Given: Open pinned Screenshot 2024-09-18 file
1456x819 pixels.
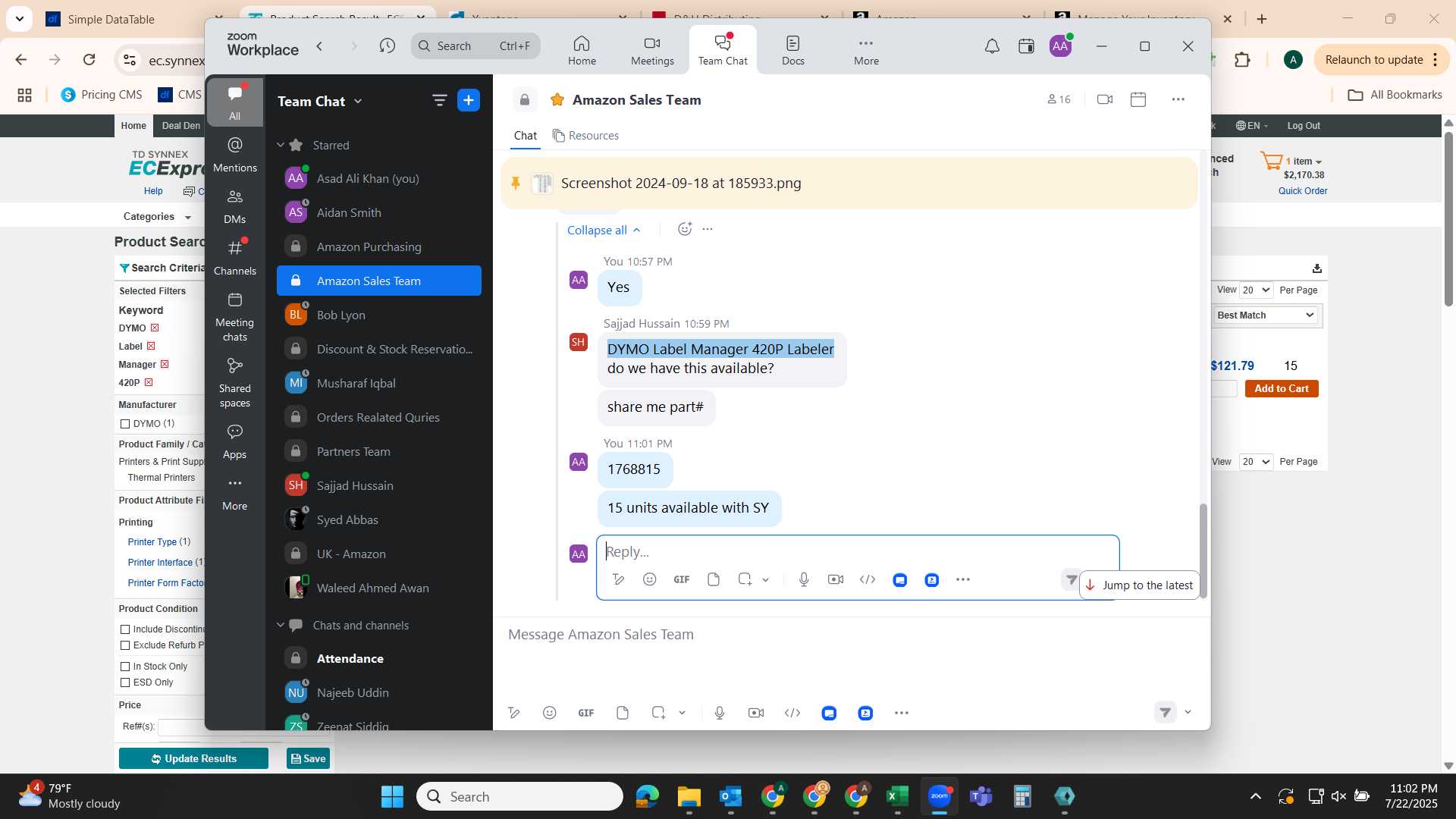Looking at the screenshot, I should (680, 184).
